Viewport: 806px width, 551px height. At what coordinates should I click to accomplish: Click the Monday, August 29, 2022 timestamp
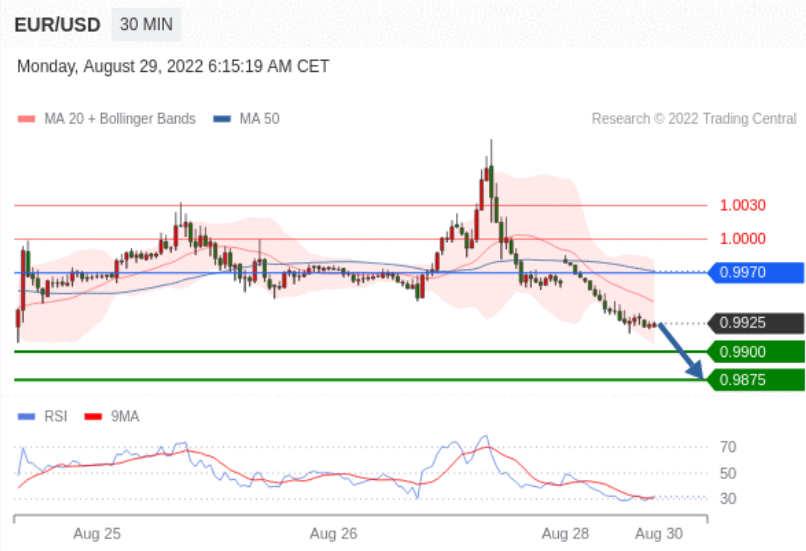point(173,67)
